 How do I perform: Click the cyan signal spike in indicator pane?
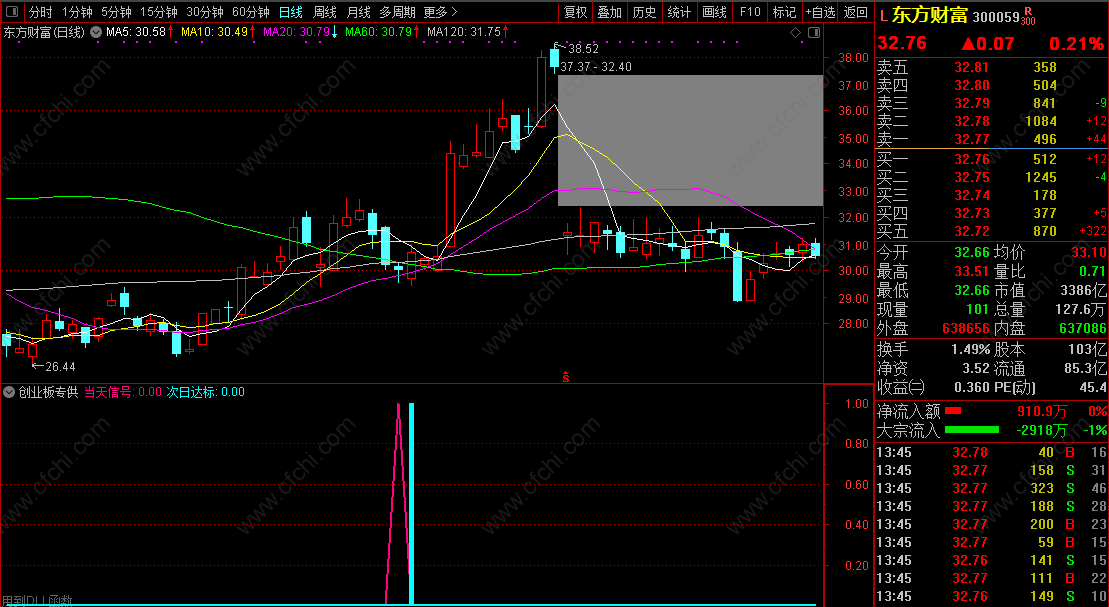point(411,504)
